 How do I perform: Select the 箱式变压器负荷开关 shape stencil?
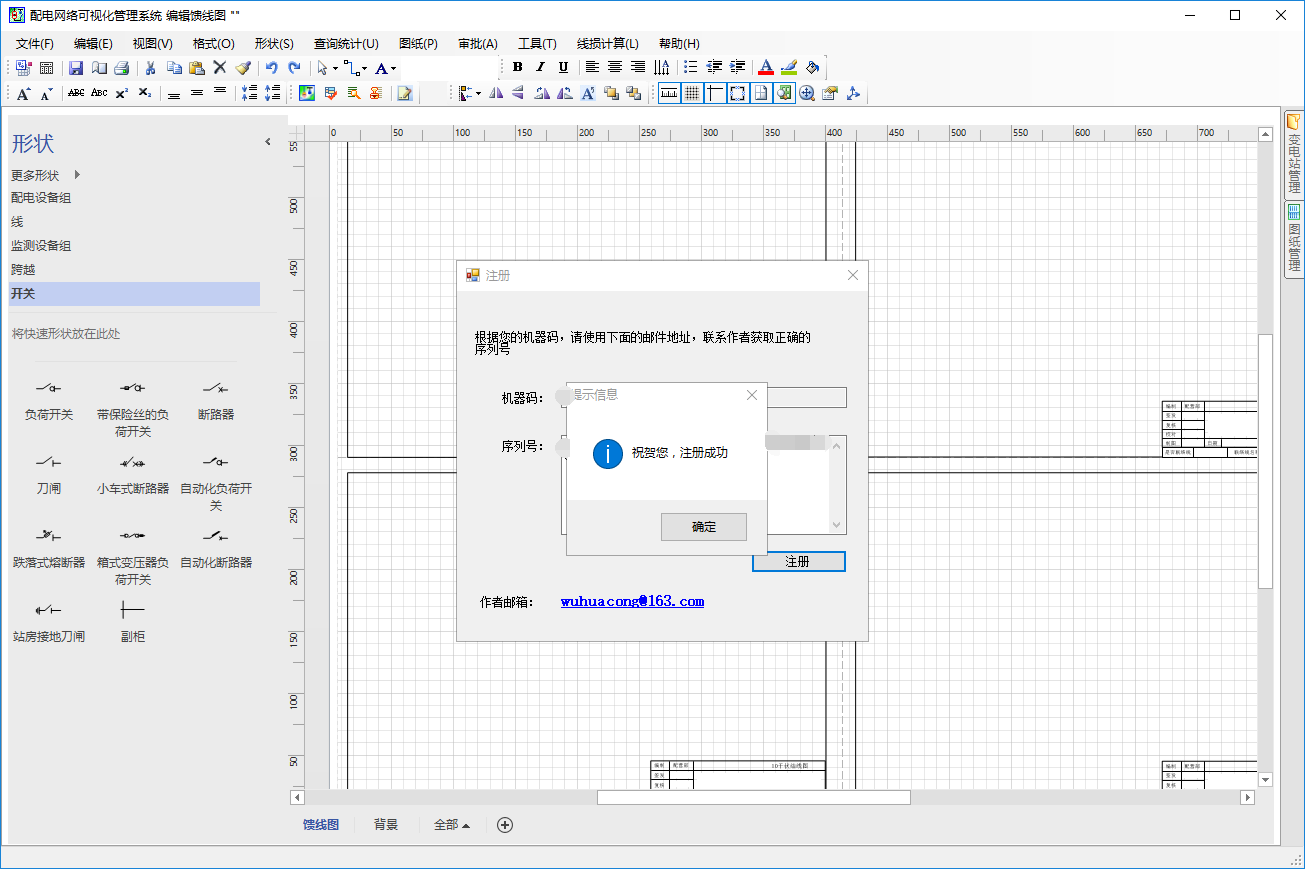(x=133, y=556)
